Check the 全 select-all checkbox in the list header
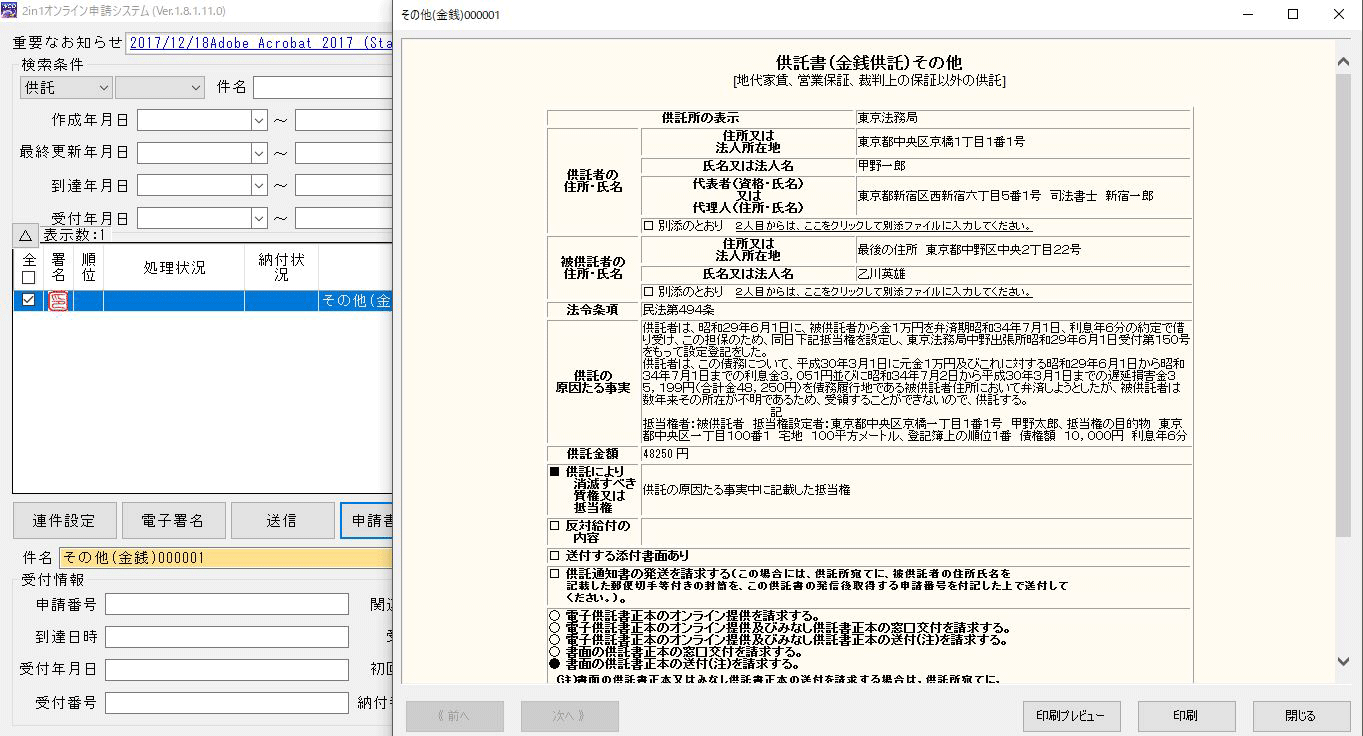Screen dimensions: 1363x736 point(28,277)
